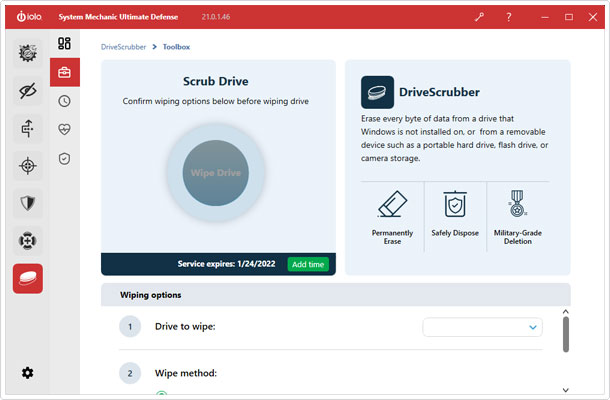Click the iolo logo in title bar
Viewport: 610px width, 400px height.
coord(29,17)
